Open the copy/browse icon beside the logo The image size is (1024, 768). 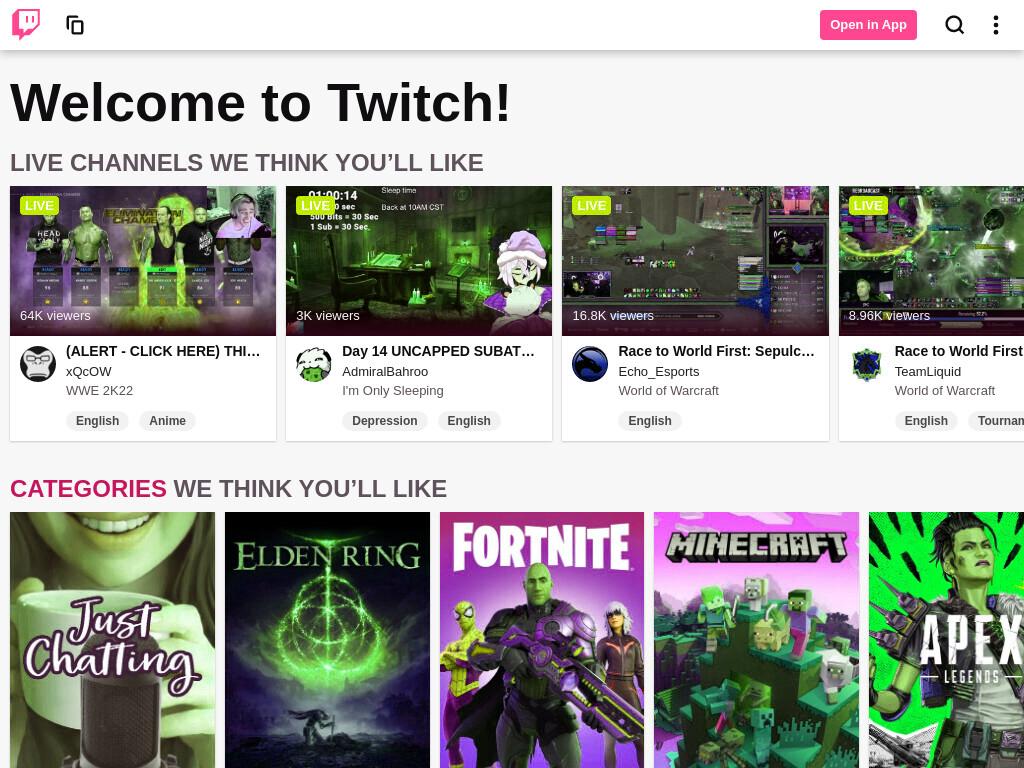[75, 25]
